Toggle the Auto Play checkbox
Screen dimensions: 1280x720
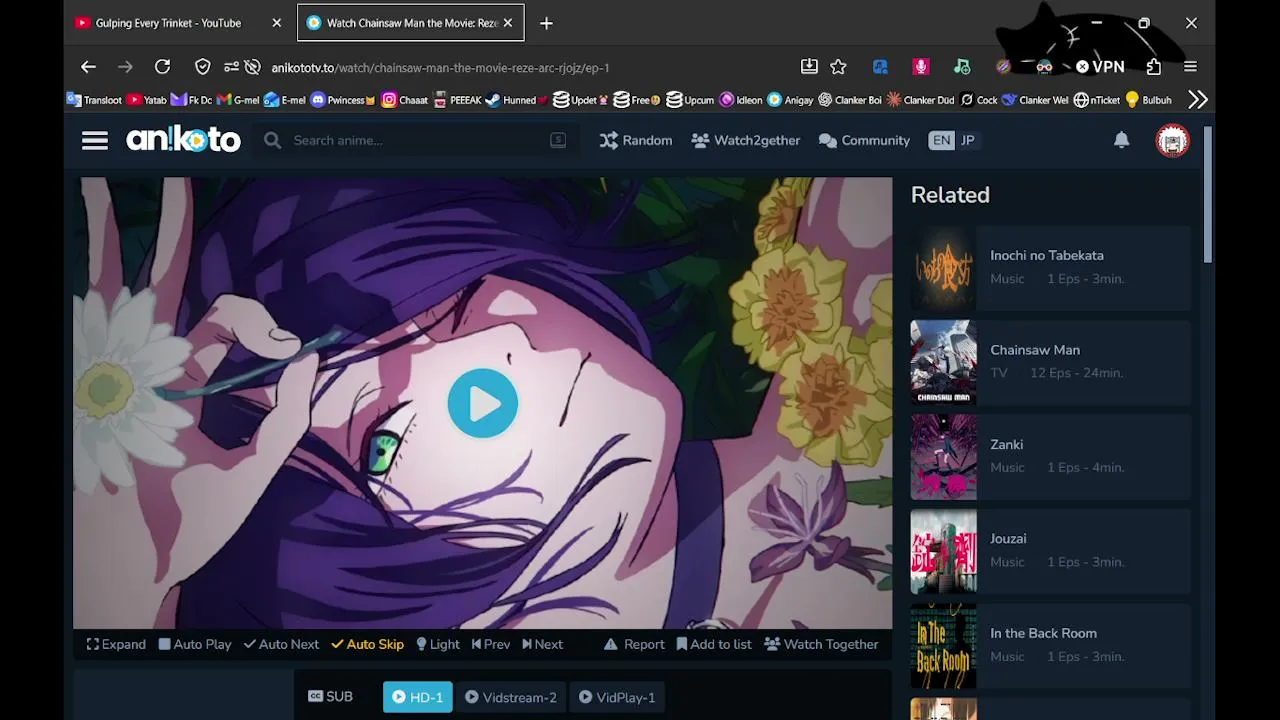point(195,645)
